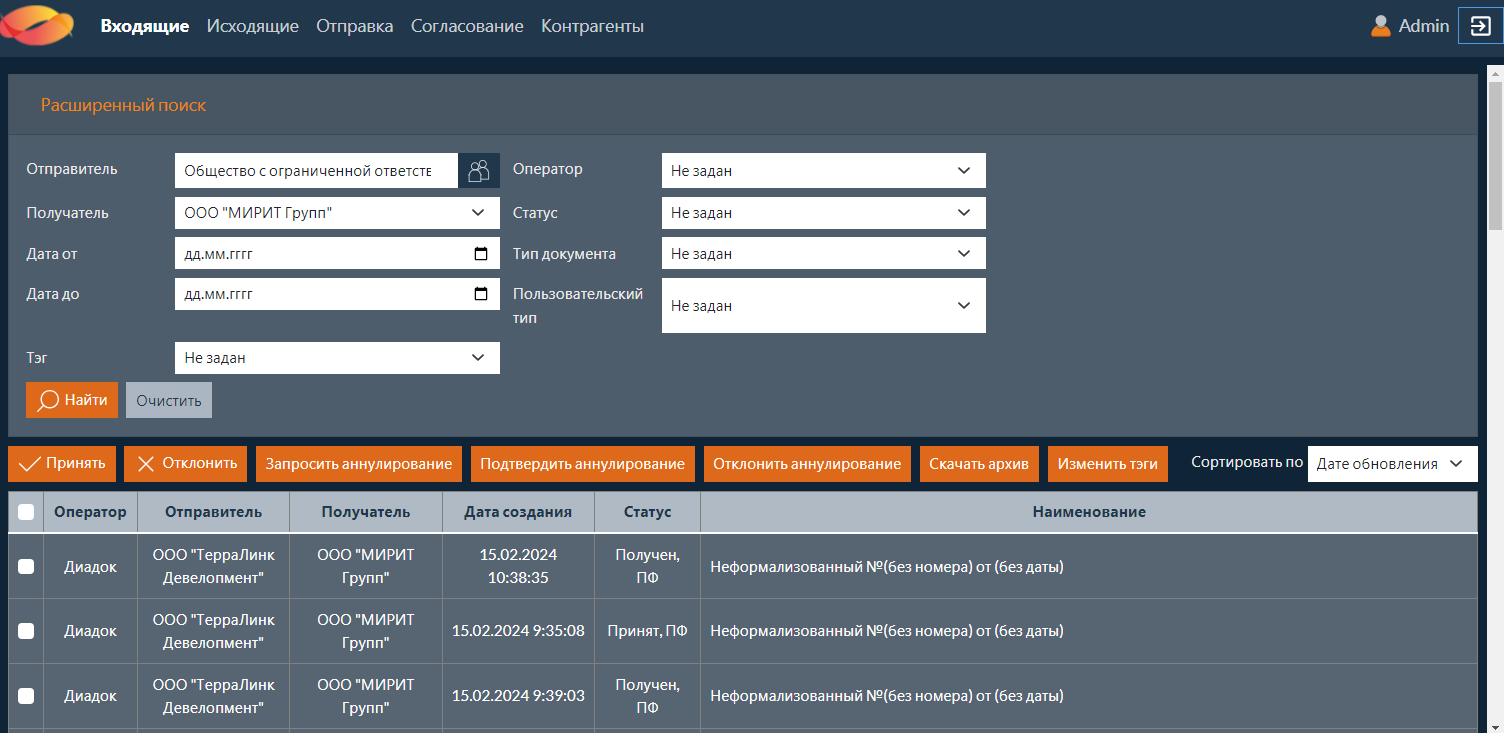Image resolution: width=1504 pixels, height=733 pixels.
Task: Click the sender in the 9:35:08 row
Action: 214,631
